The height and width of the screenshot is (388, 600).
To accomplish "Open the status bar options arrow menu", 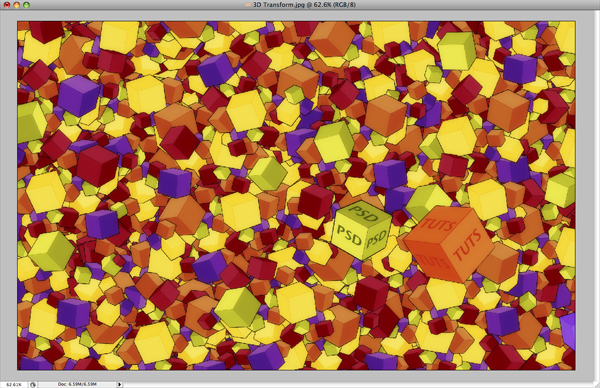I will coord(119,384).
